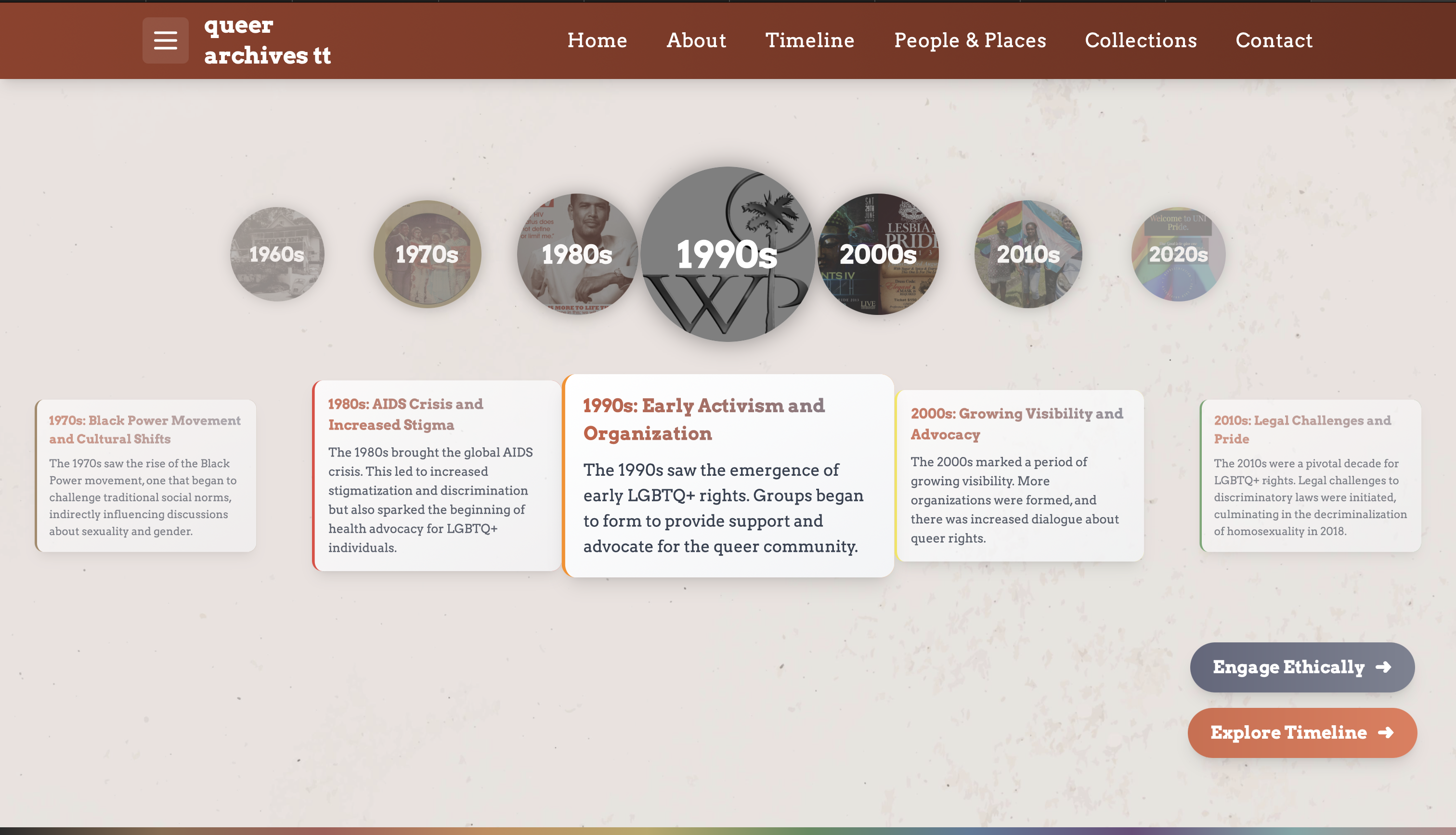This screenshot has height=835, width=1456.
Task: Click the rainbow gradient bar at bottom
Action: (x=728, y=832)
